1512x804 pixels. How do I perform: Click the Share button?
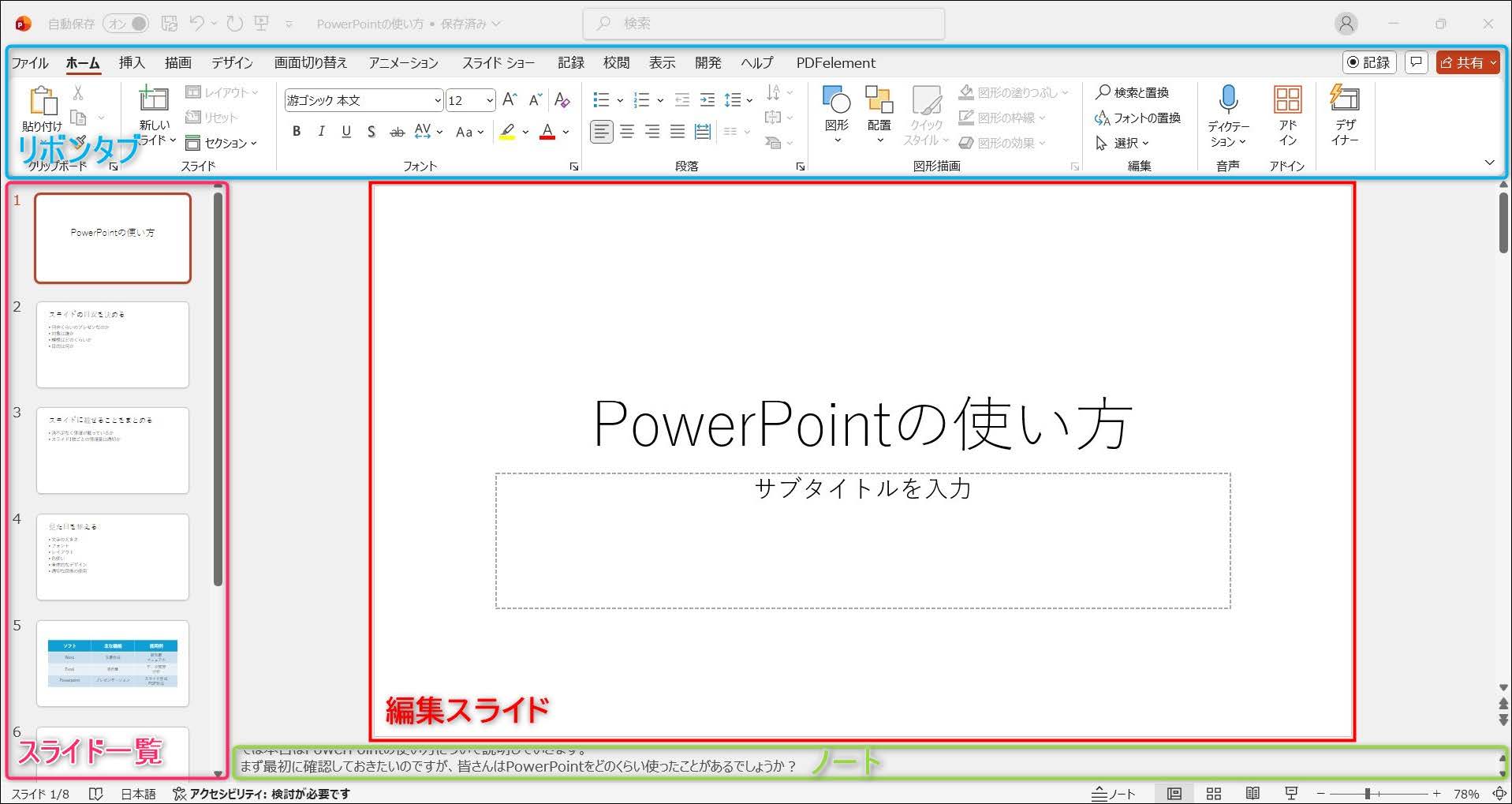pyautogui.click(x=1466, y=62)
